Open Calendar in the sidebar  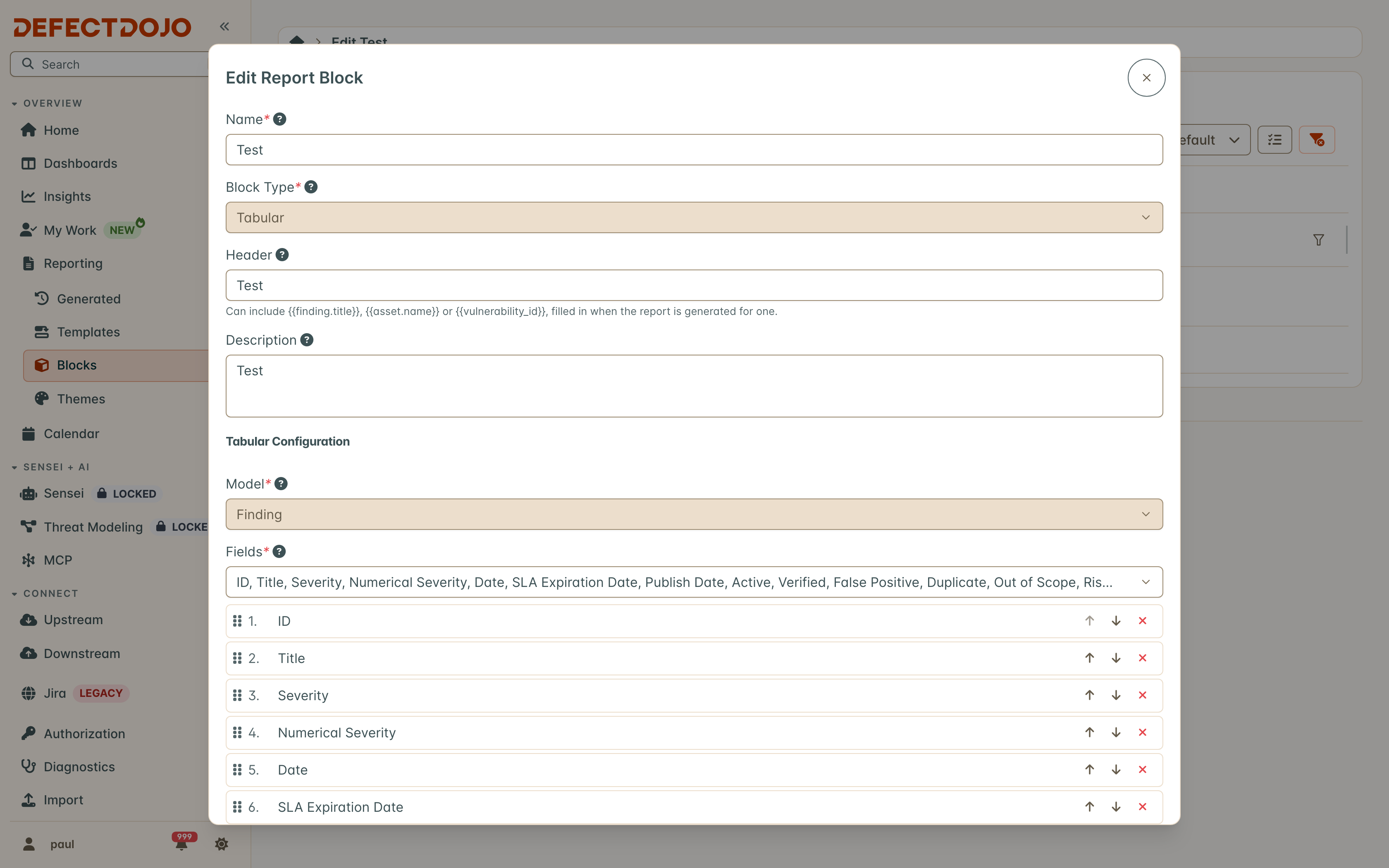(60, 434)
